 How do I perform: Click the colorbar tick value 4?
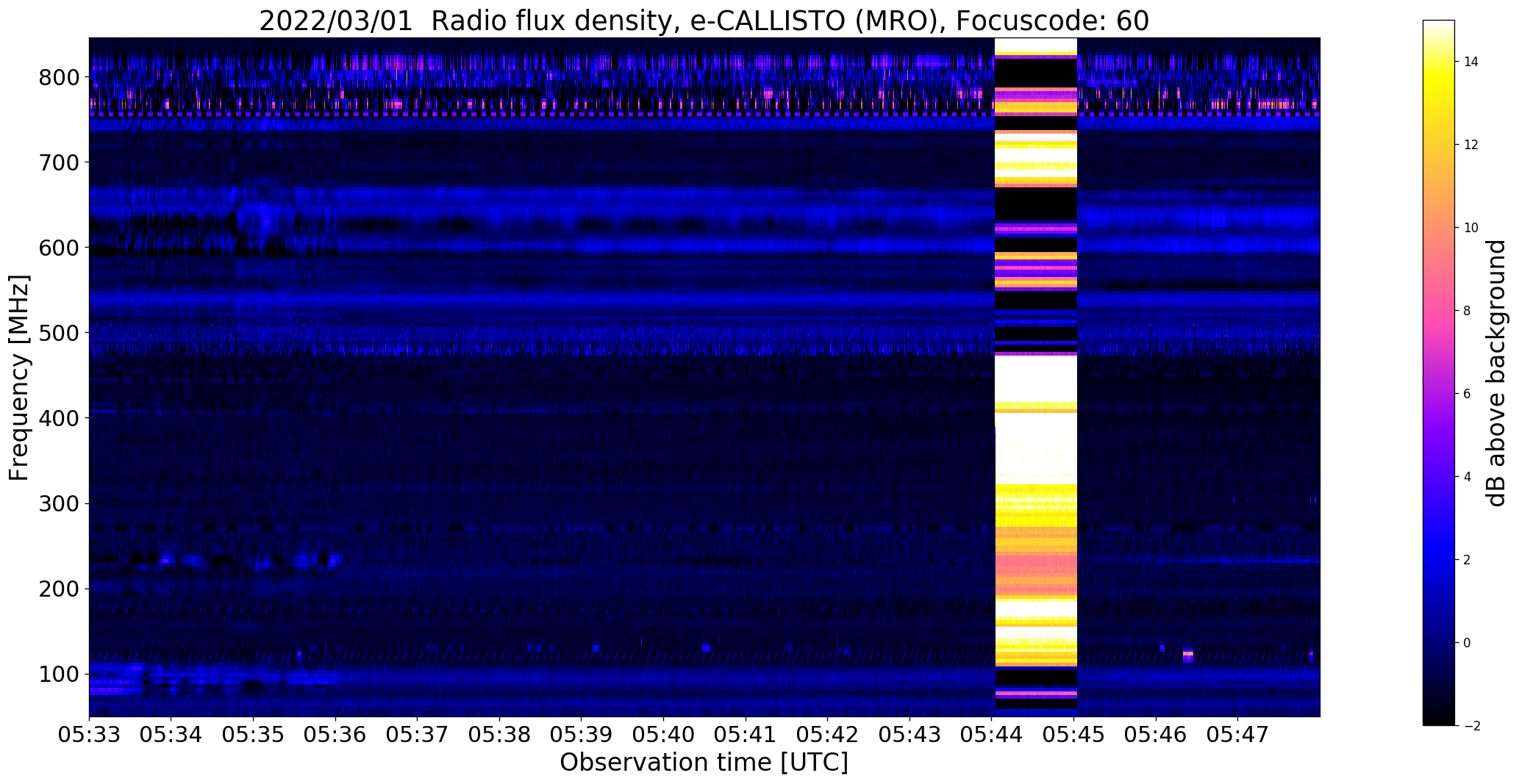click(1467, 477)
